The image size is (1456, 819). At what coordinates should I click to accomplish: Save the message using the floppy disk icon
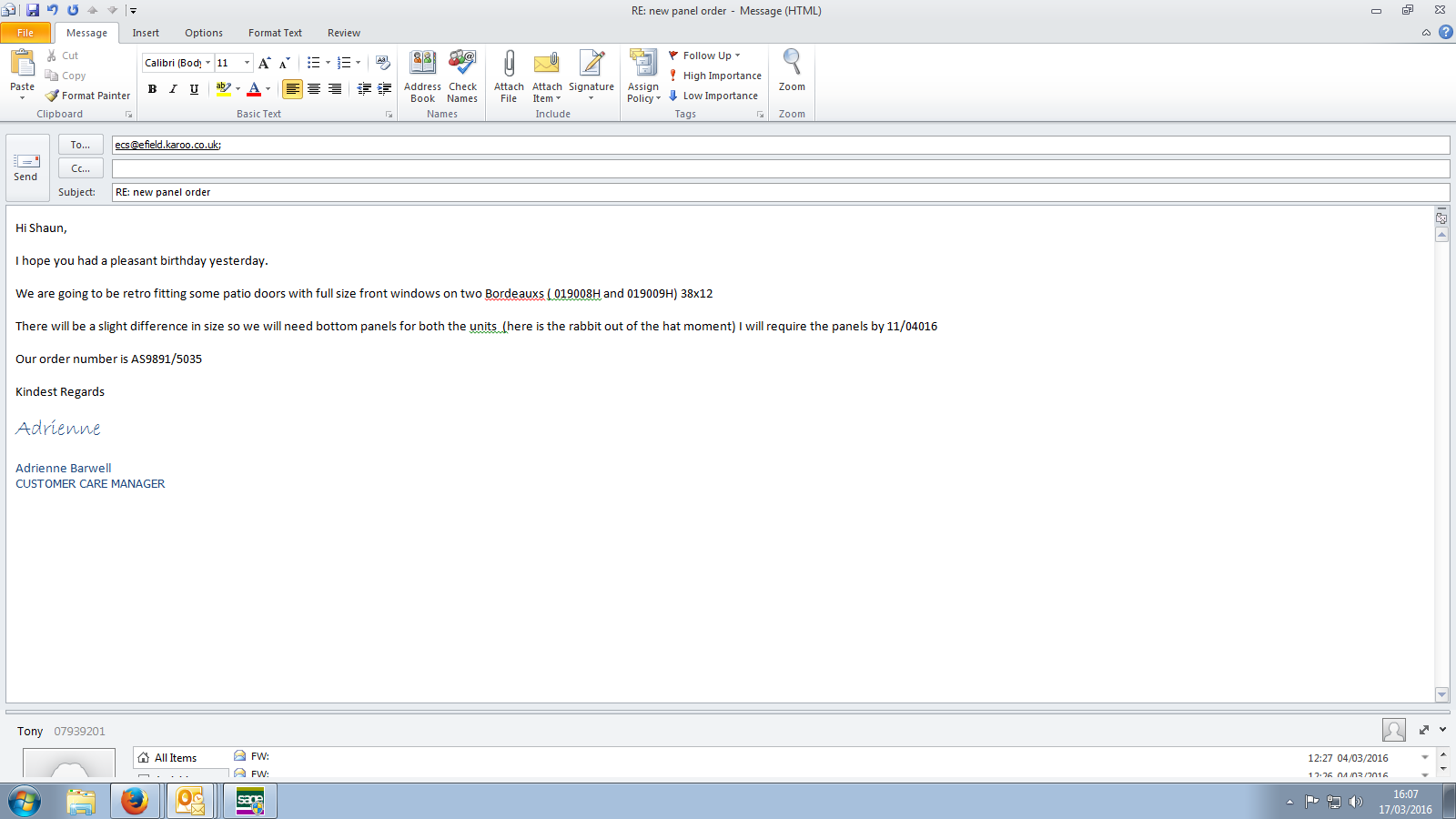(33, 10)
